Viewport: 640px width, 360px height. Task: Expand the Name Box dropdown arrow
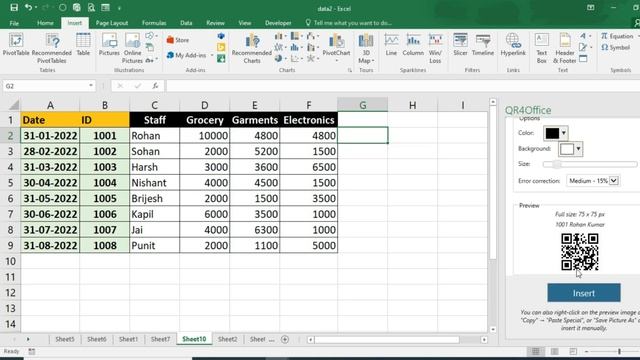[91, 86]
